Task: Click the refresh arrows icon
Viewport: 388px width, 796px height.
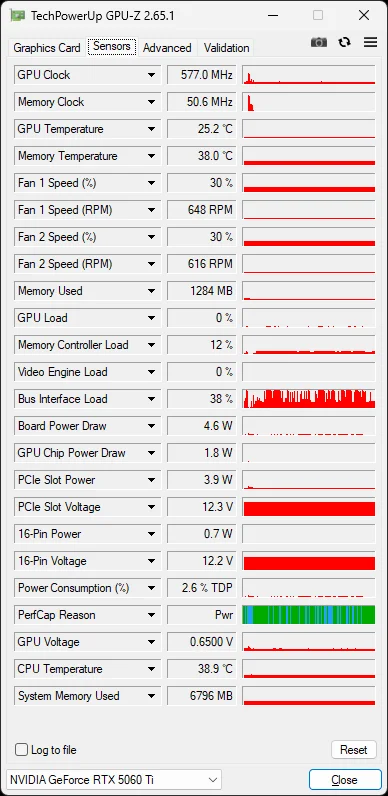Action: point(345,43)
